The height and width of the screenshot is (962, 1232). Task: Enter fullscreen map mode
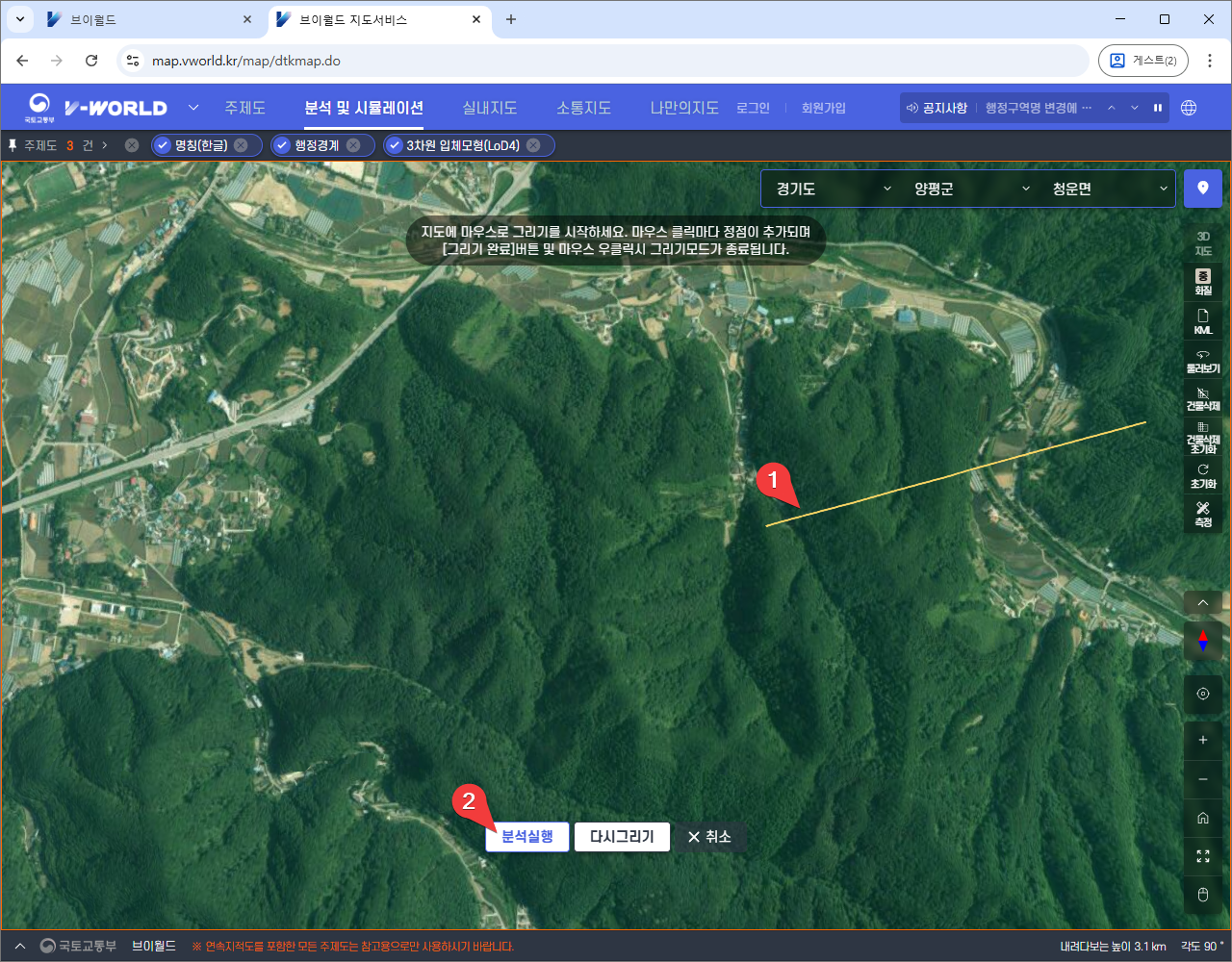click(1202, 856)
